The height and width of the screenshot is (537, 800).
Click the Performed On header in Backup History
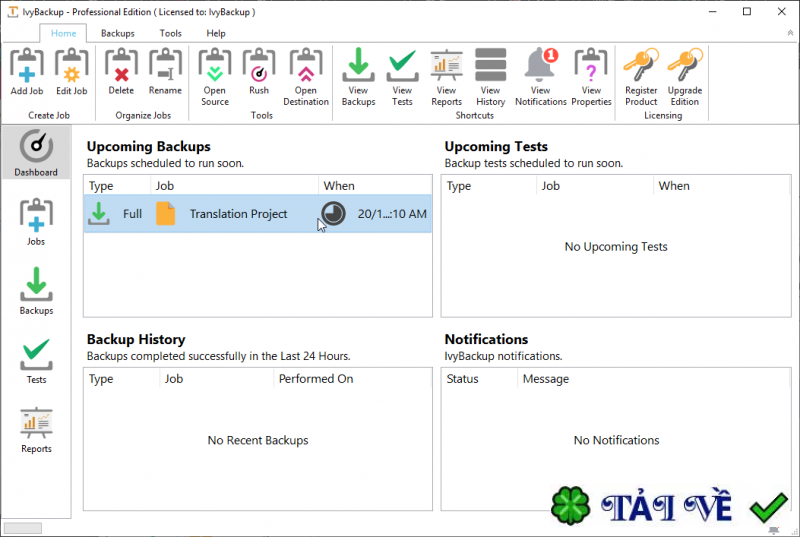[352, 379]
